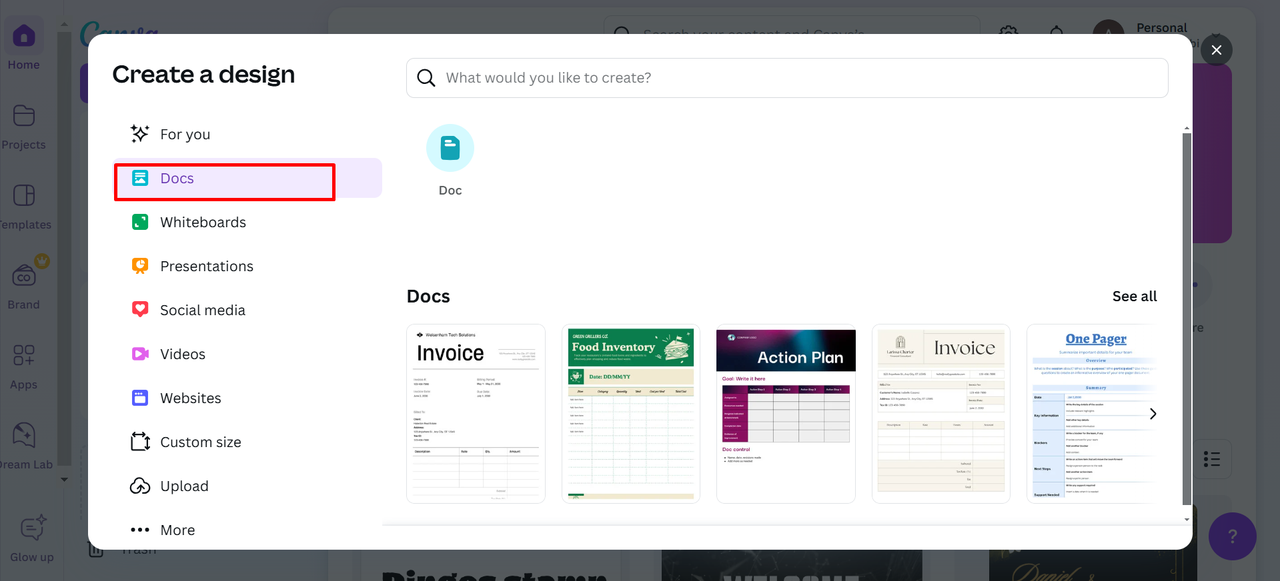Create a new Doc via round icon

coord(450,148)
